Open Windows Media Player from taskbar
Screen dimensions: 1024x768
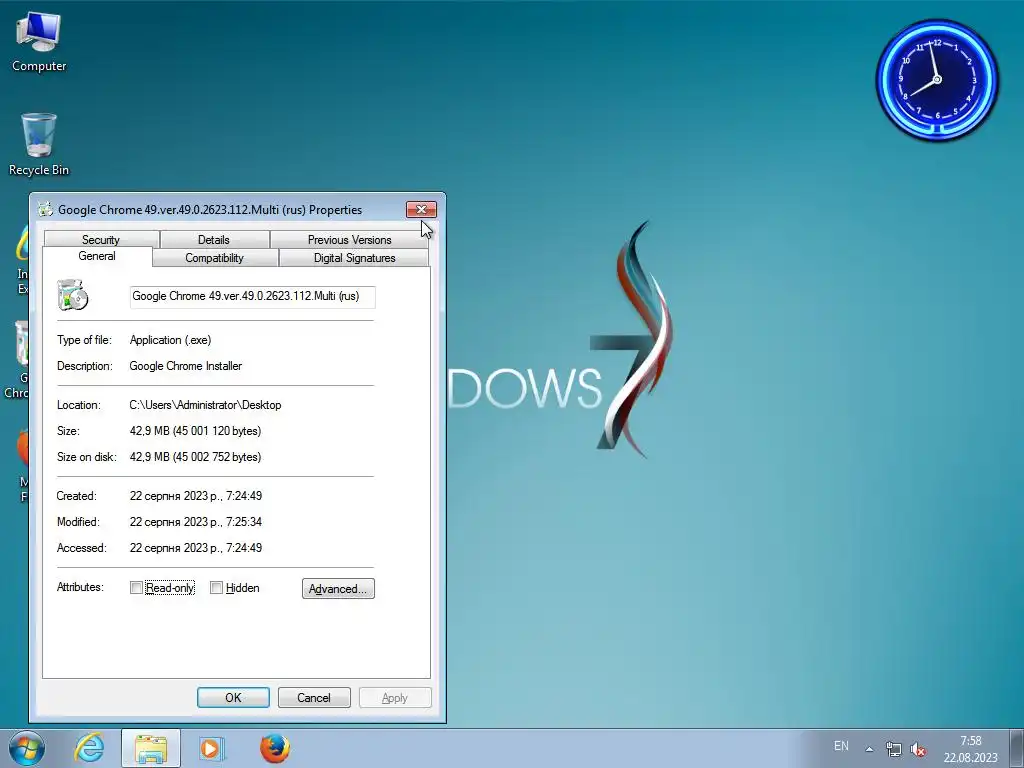212,748
